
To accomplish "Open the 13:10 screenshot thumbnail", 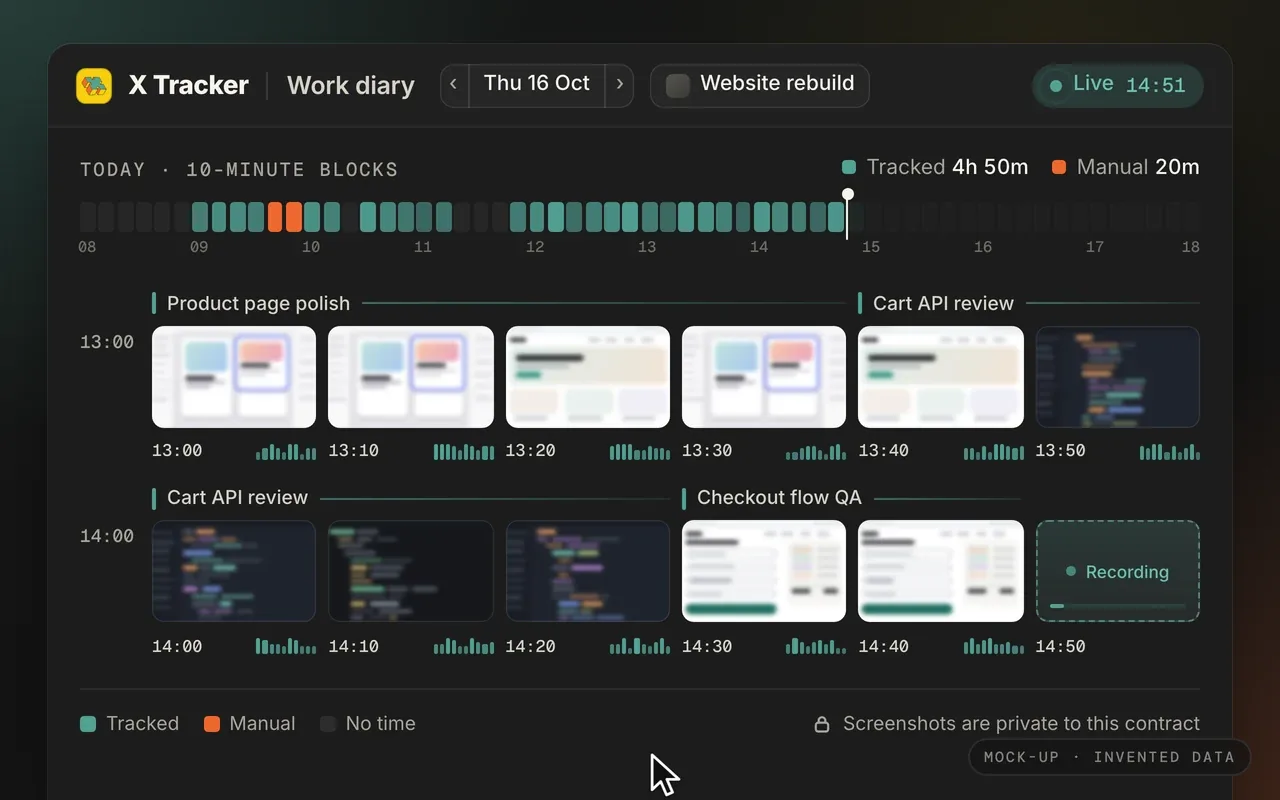I will (411, 377).
